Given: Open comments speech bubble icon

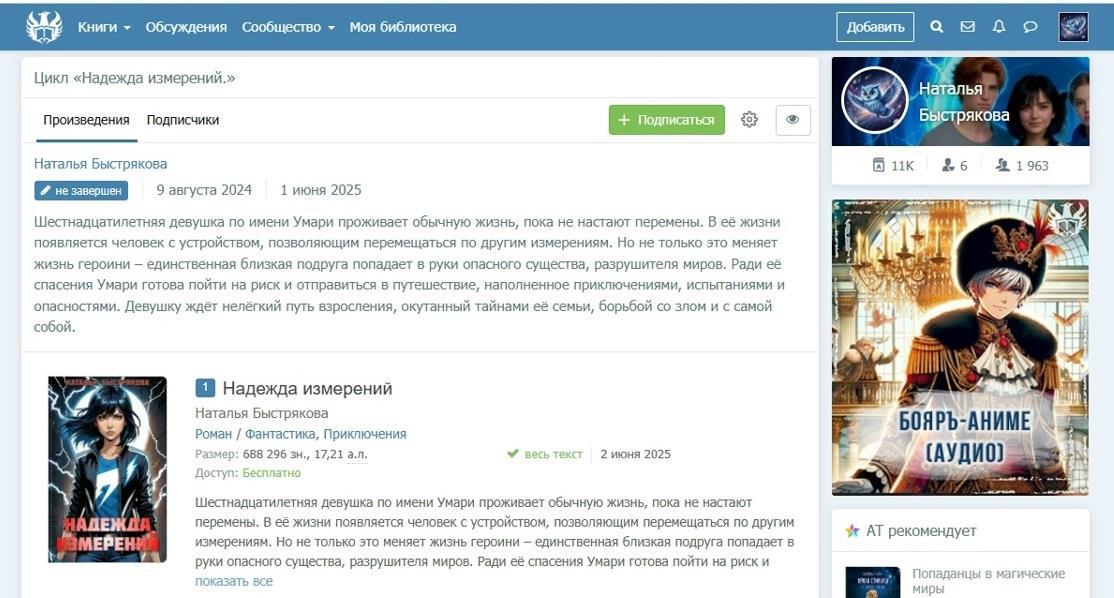Looking at the screenshot, I should 1030,27.
